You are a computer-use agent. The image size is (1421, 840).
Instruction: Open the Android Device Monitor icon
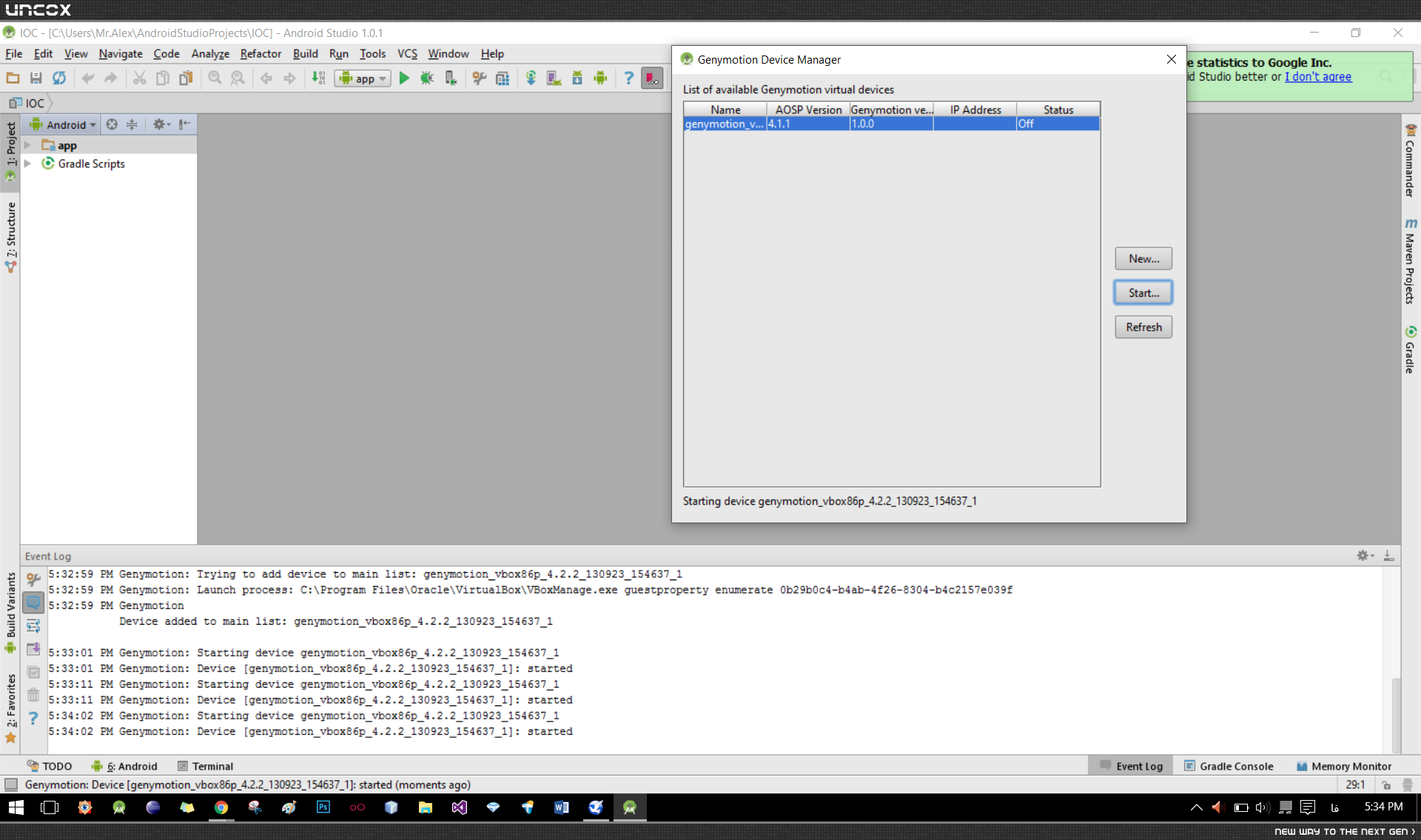600,78
